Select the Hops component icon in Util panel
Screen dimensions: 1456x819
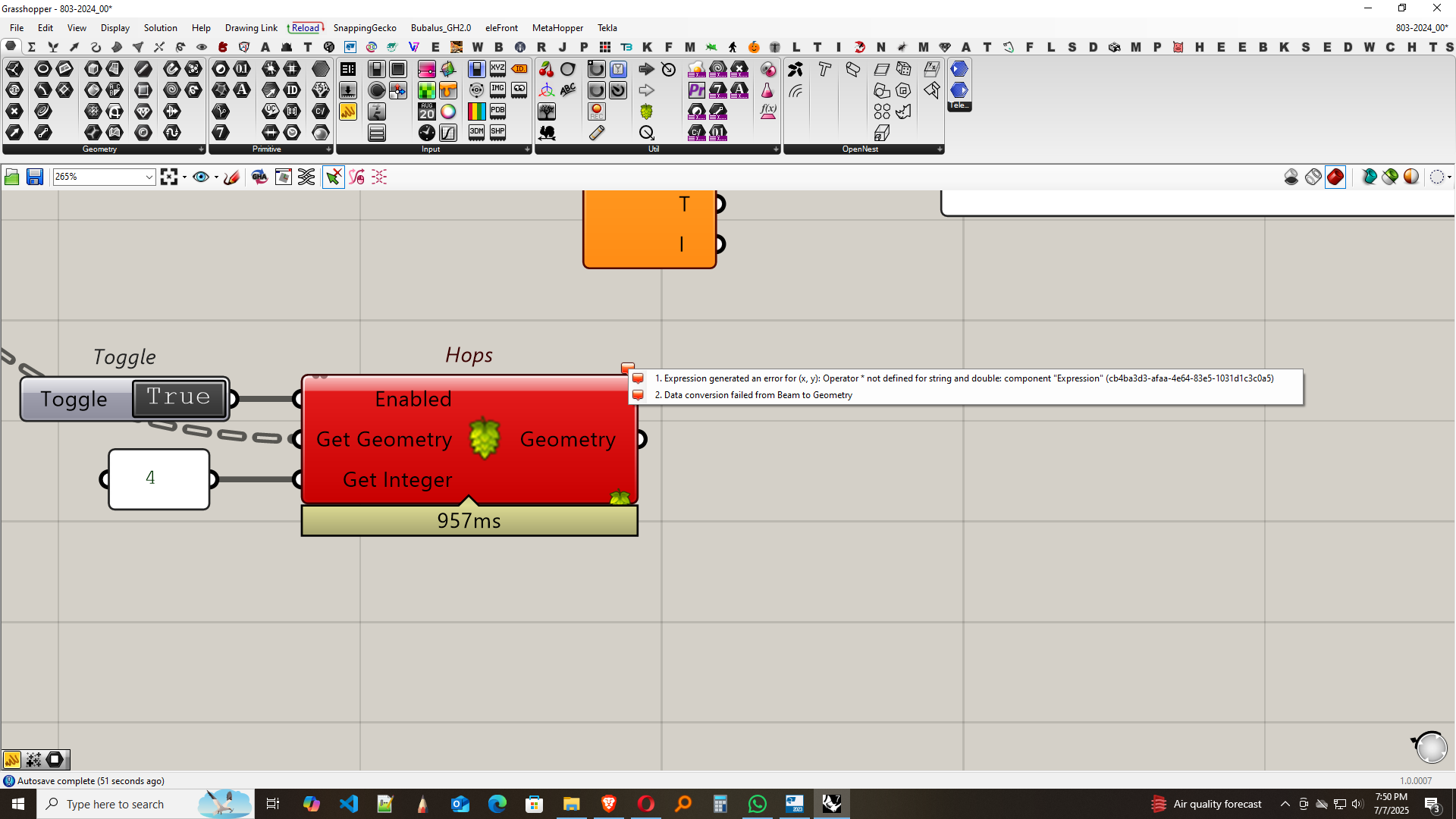[646, 111]
